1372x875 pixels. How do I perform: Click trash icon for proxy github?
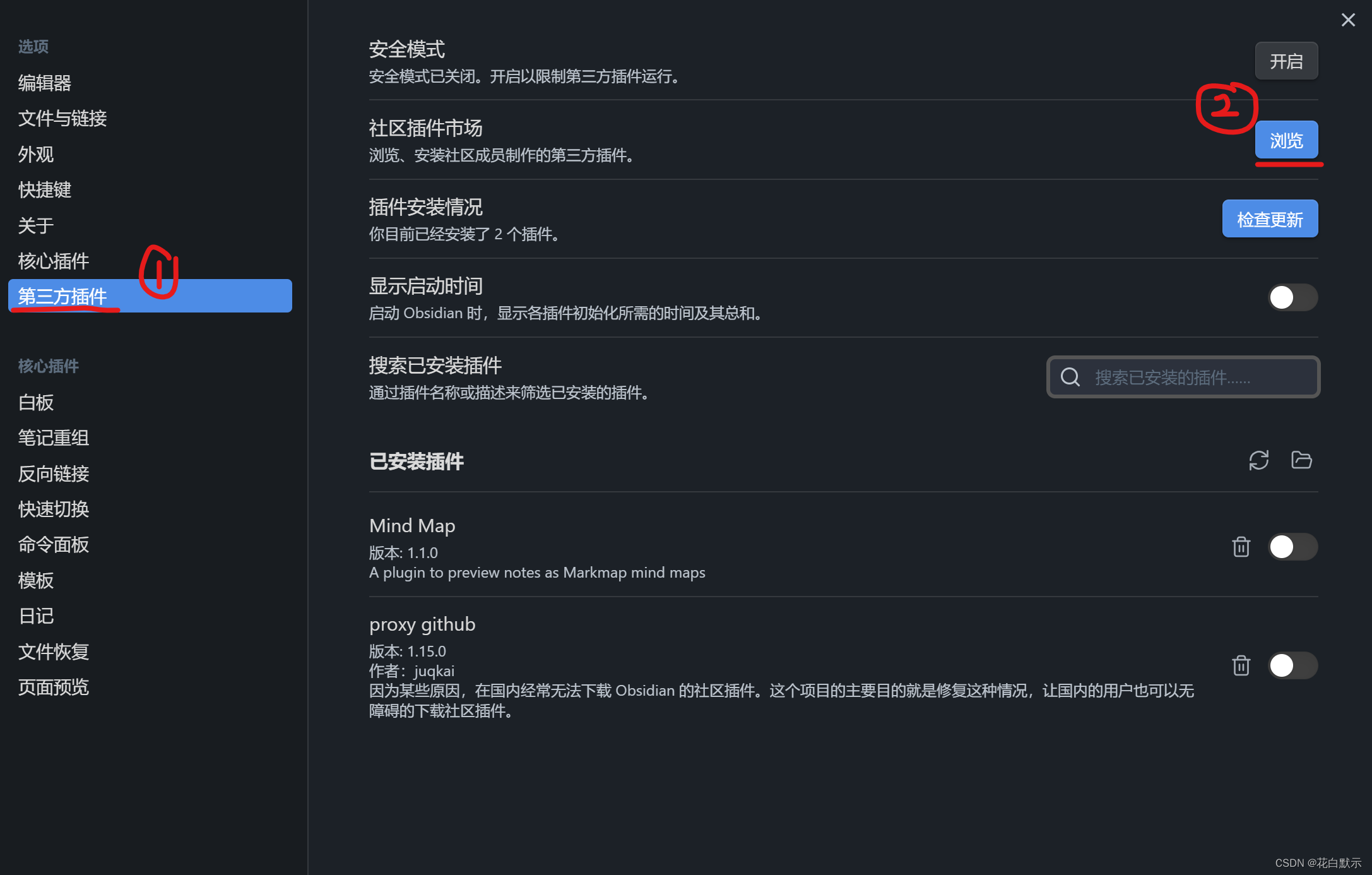click(x=1241, y=665)
